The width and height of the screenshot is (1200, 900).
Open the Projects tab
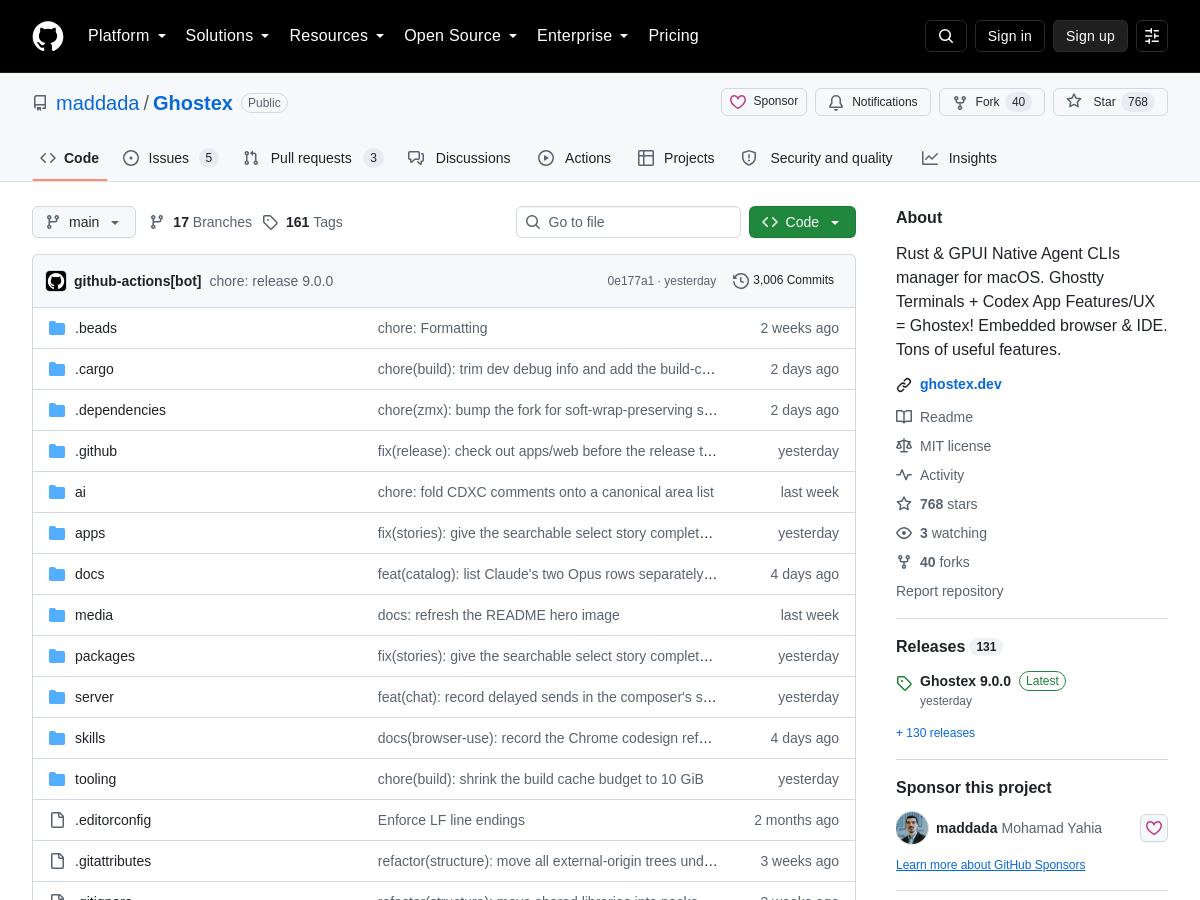click(x=676, y=158)
